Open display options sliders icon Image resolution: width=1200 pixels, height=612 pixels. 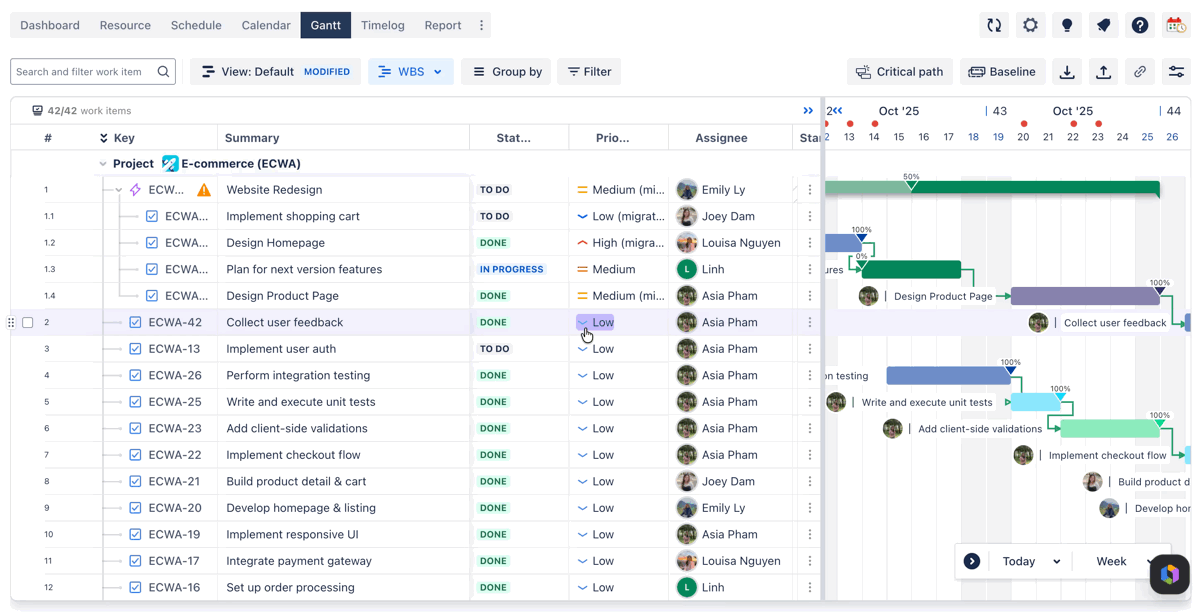tap(1176, 72)
